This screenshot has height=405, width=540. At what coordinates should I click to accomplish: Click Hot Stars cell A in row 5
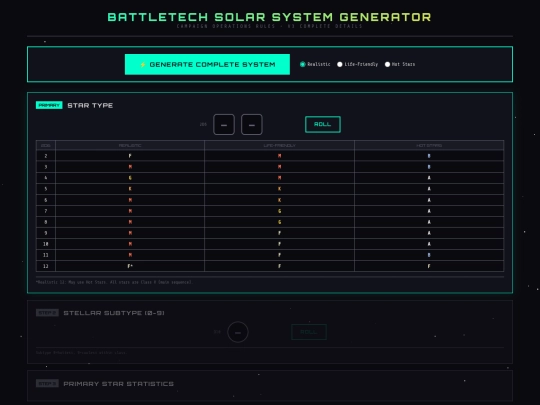click(x=429, y=189)
